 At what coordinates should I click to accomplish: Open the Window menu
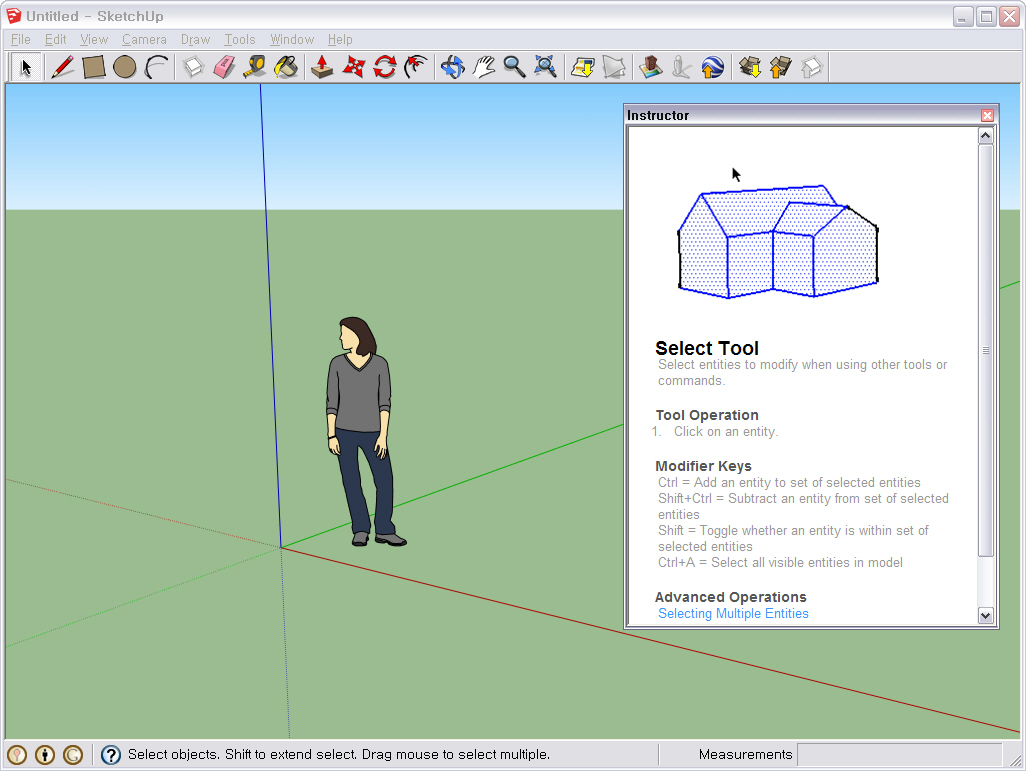[x=292, y=39]
